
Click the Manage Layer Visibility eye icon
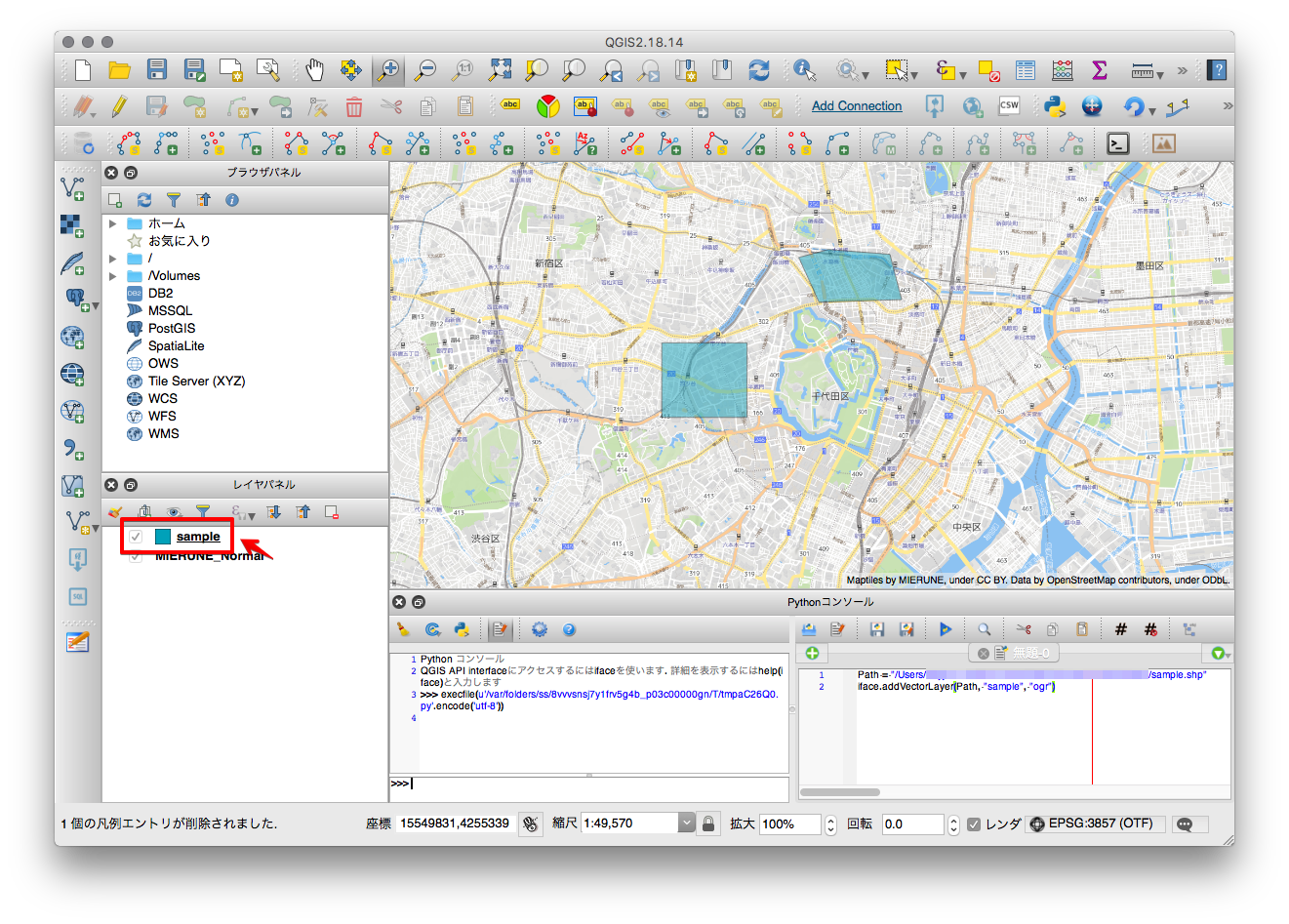[174, 511]
